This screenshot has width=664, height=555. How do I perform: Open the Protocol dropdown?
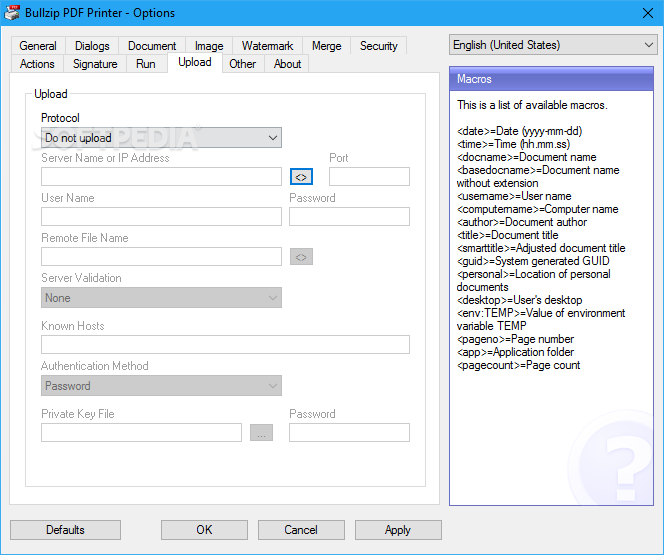tap(161, 138)
